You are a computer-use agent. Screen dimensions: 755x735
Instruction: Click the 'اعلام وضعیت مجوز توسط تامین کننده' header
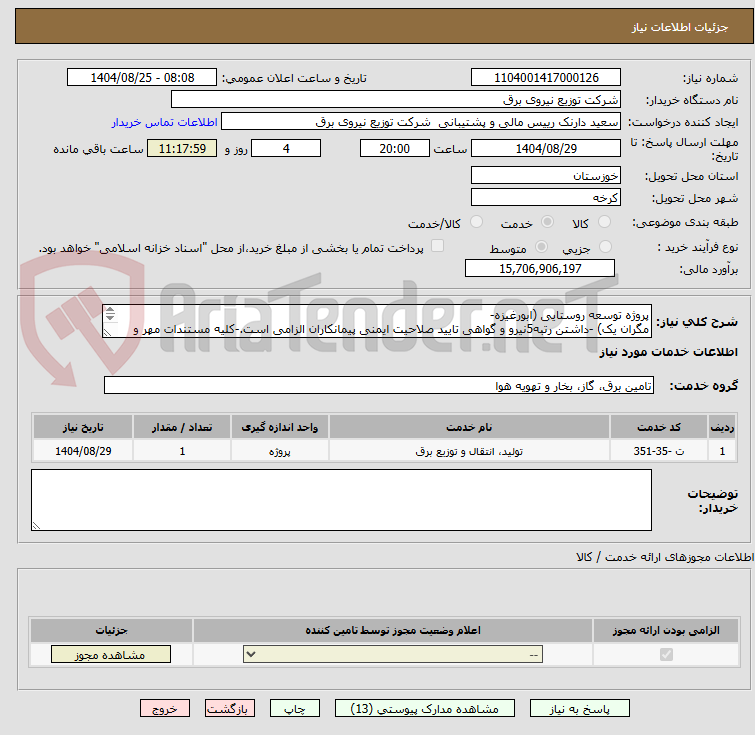[x=393, y=630]
